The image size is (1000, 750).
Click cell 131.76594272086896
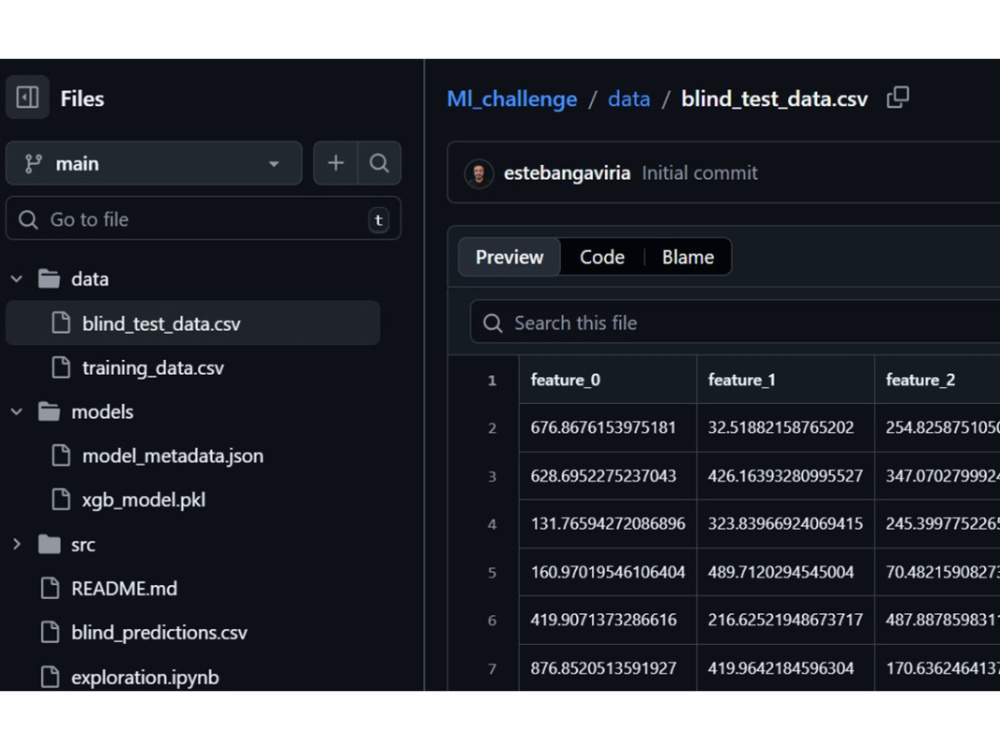(x=608, y=524)
